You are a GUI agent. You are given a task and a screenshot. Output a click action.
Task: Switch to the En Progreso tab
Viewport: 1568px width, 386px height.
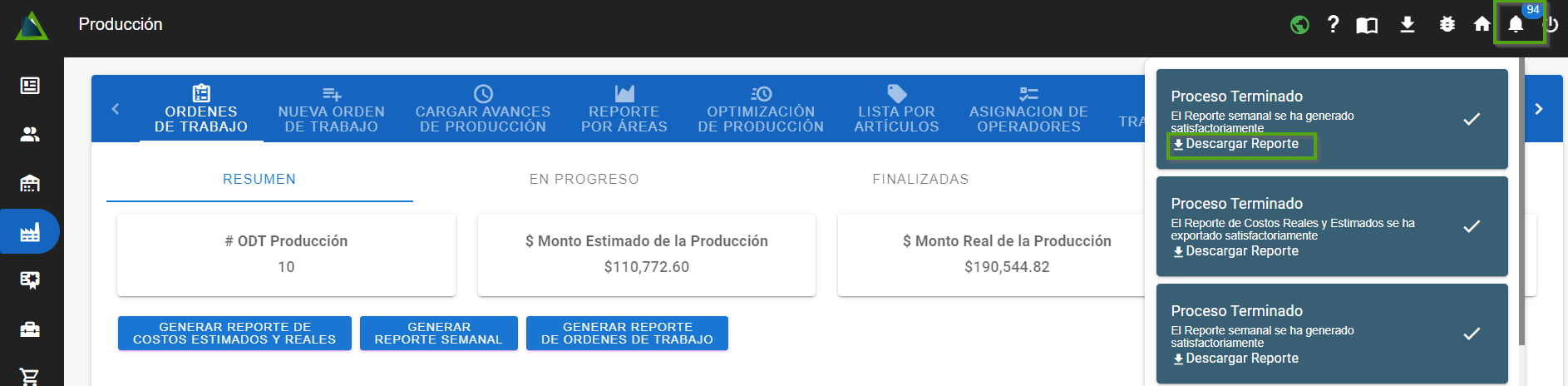coord(584,179)
